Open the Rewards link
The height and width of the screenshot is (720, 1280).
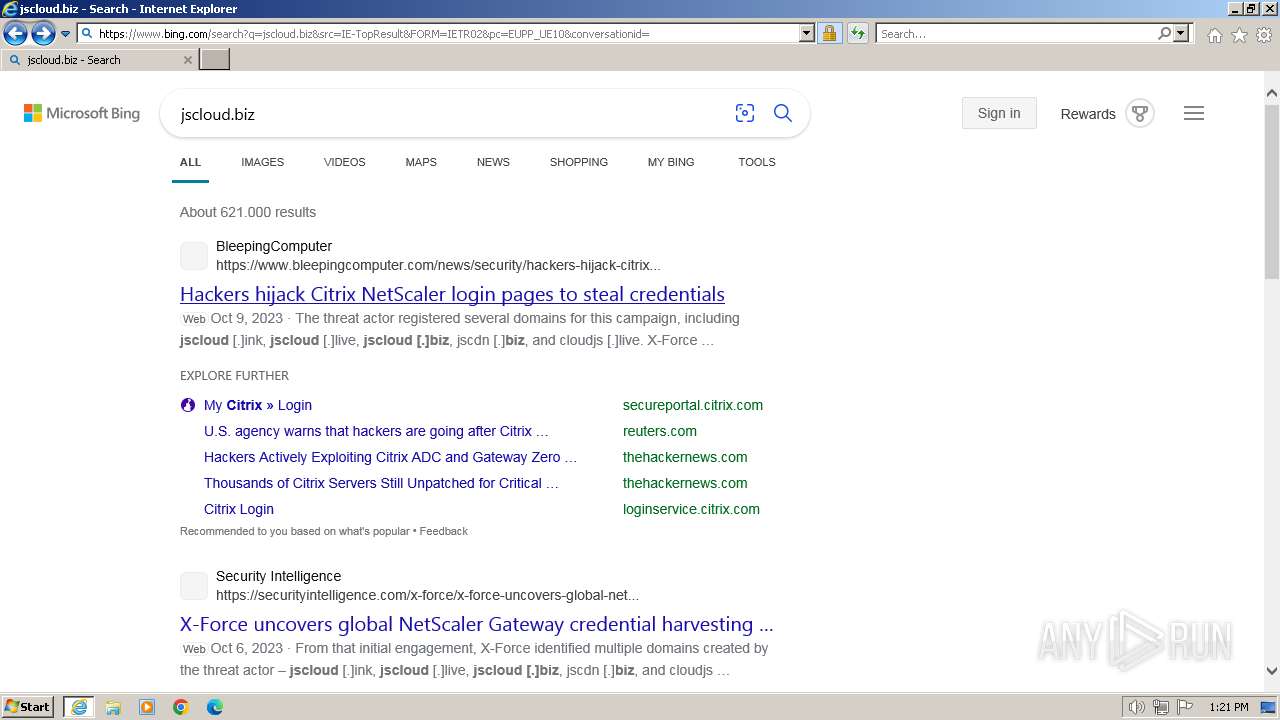point(1088,114)
